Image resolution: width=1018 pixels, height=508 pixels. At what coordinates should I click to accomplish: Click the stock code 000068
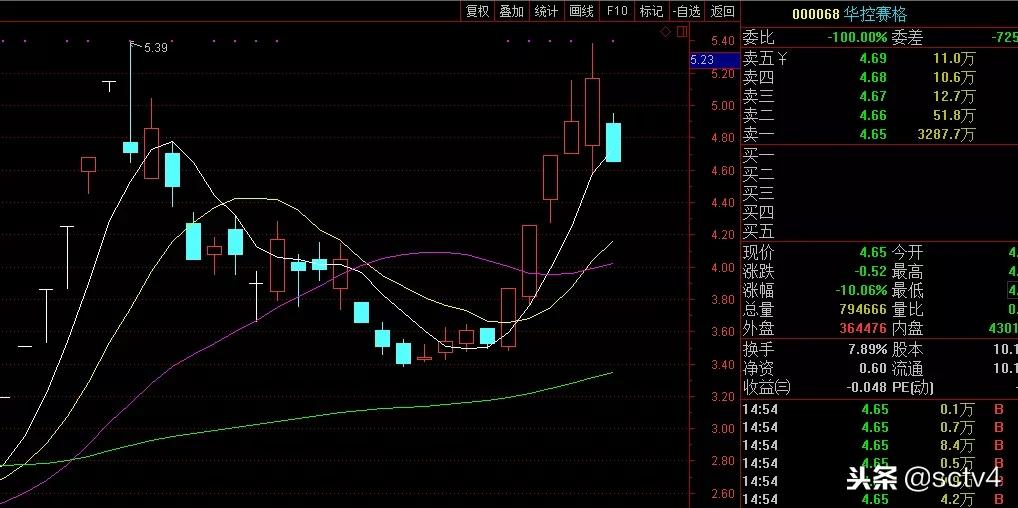(815, 14)
